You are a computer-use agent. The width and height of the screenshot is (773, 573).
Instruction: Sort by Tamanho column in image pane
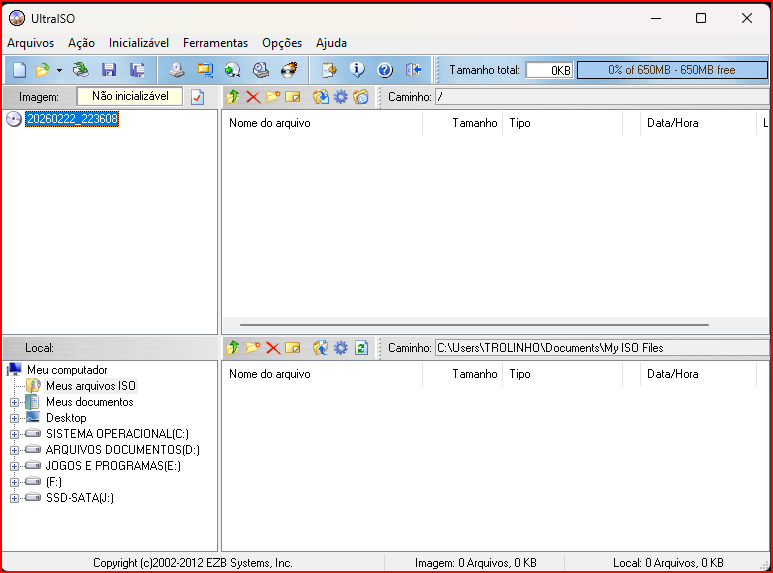(473, 123)
